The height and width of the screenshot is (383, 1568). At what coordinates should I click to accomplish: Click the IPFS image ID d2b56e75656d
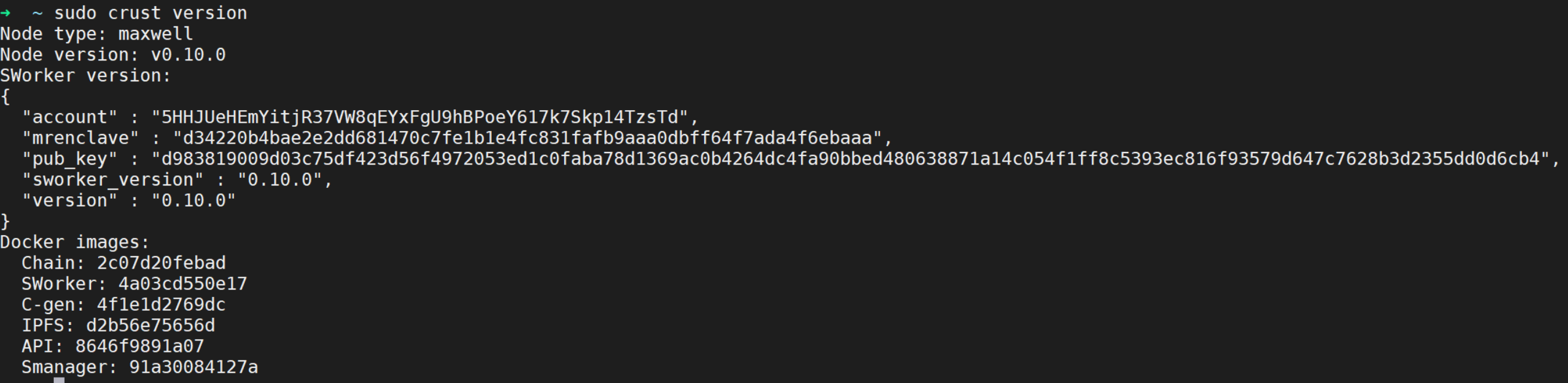[150, 325]
